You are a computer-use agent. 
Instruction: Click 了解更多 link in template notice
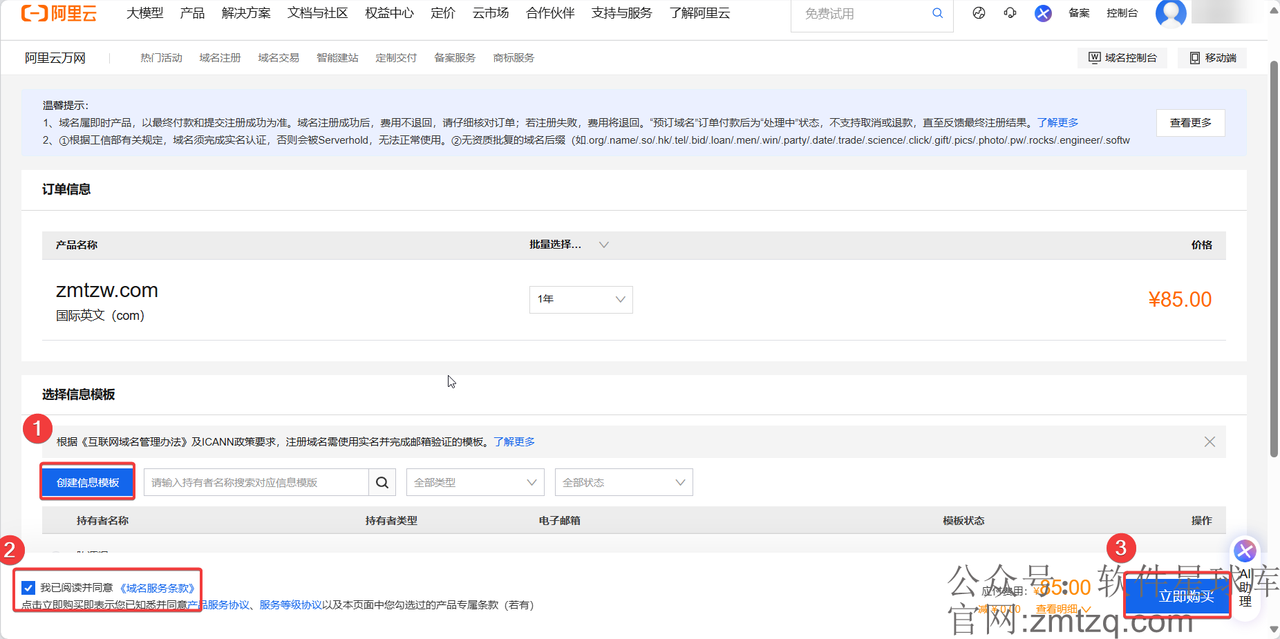point(513,441)
